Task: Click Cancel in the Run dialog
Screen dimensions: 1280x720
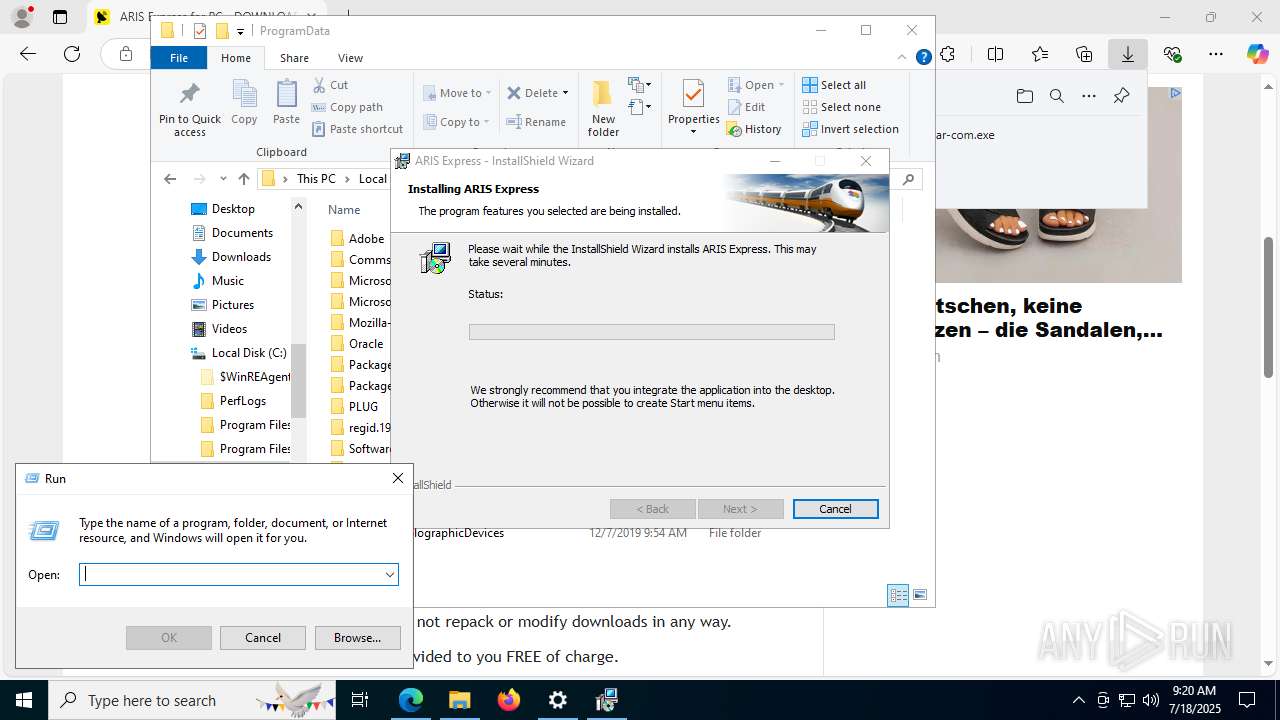Action: [x=263, y=638]
